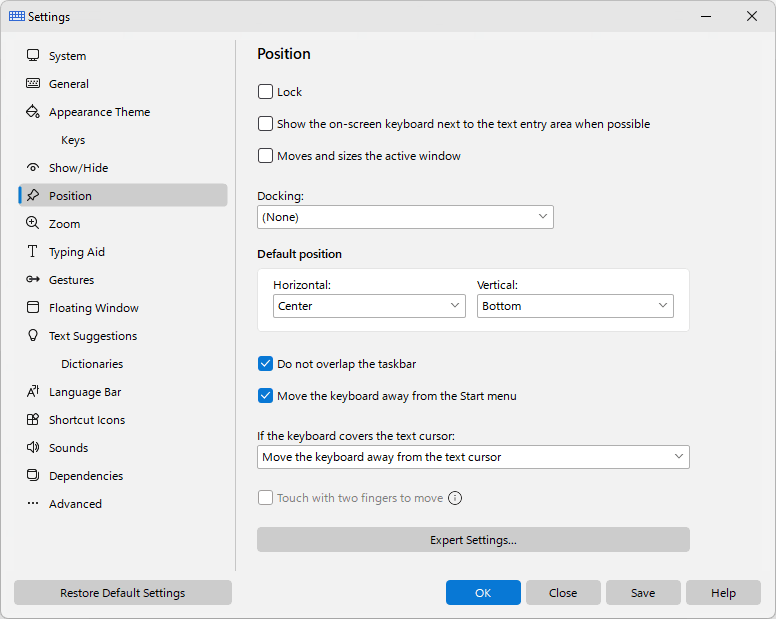776x619 pixels.
Task: Open the Keys sub-page
Action: tap(123, 140)
